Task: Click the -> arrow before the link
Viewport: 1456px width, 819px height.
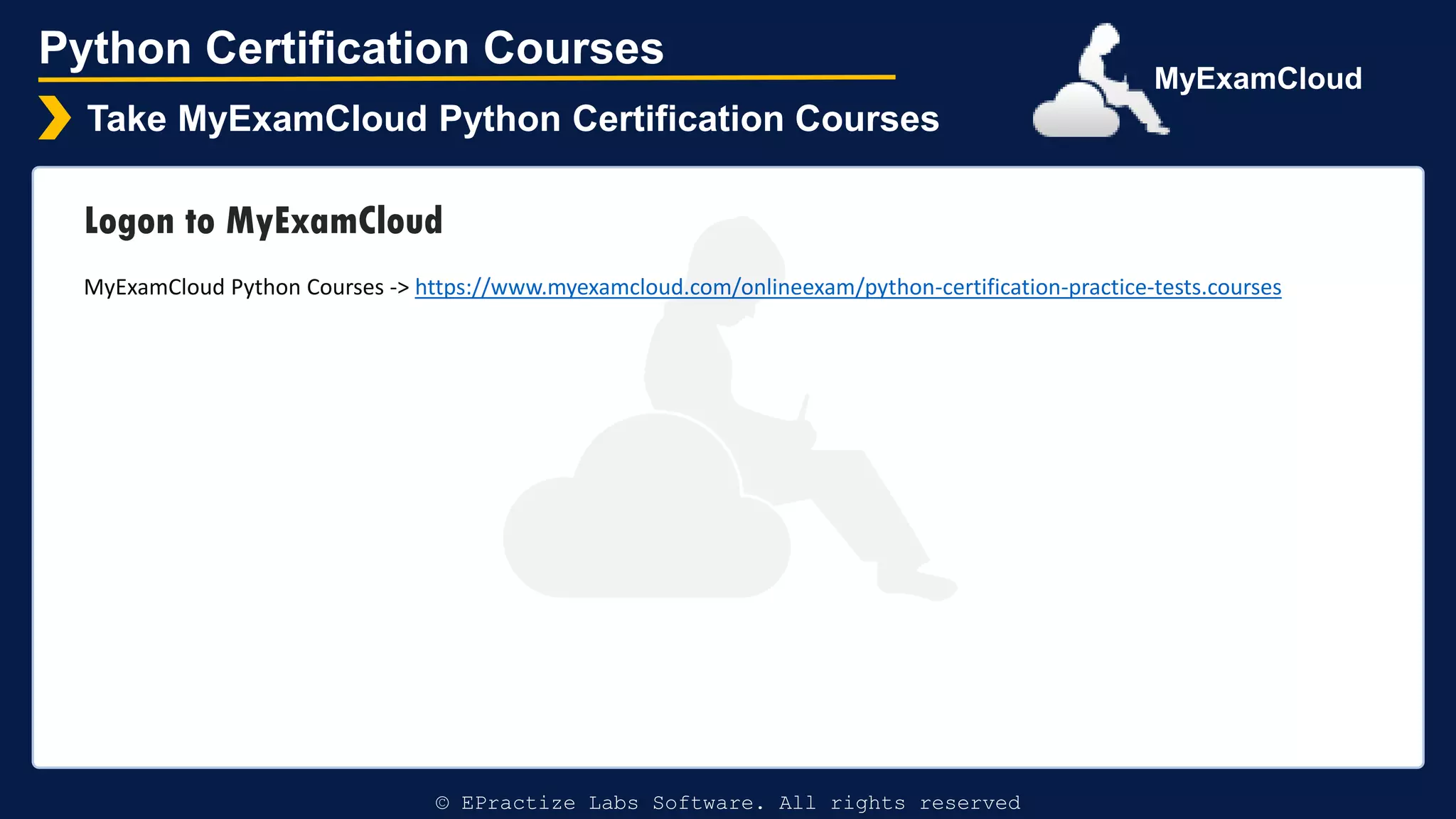Action: tap(399, 288)
